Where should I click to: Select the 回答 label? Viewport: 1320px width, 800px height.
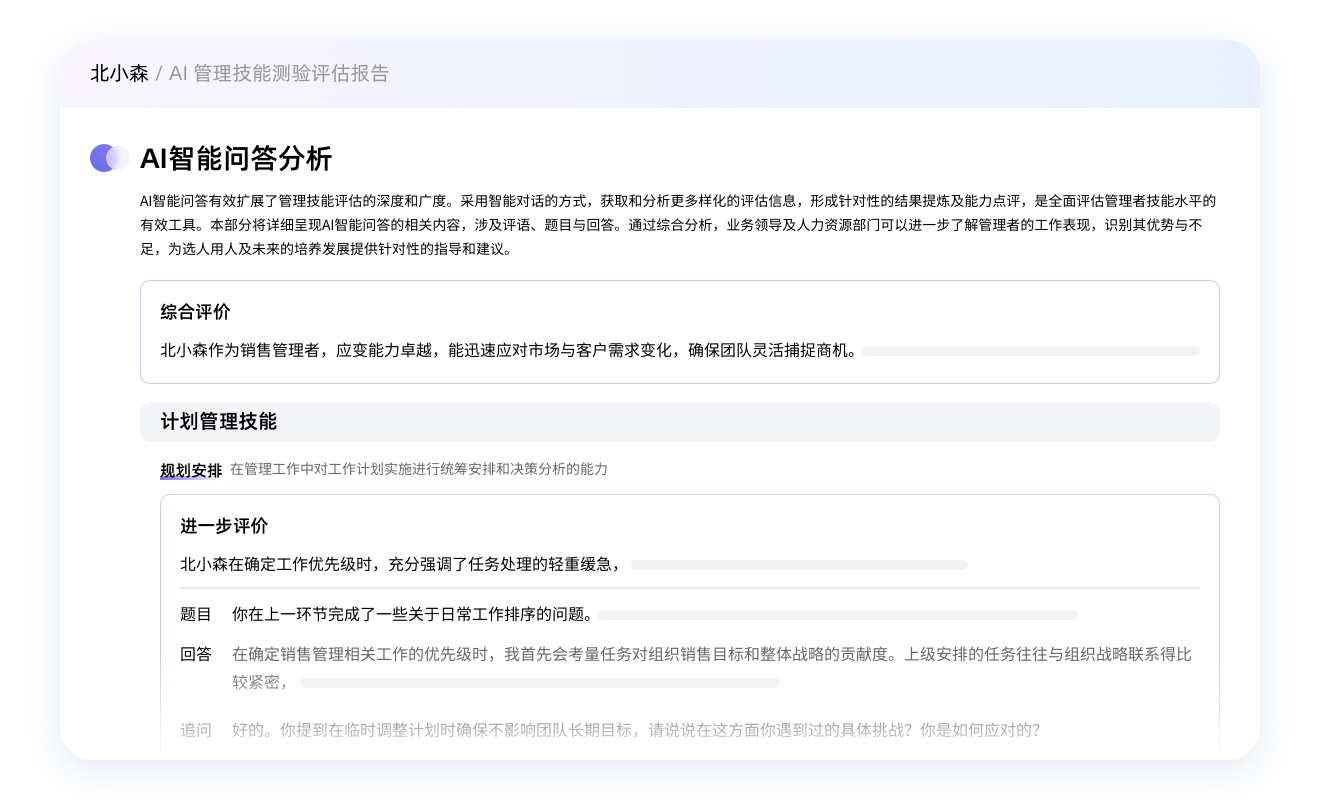coord(196,654)
